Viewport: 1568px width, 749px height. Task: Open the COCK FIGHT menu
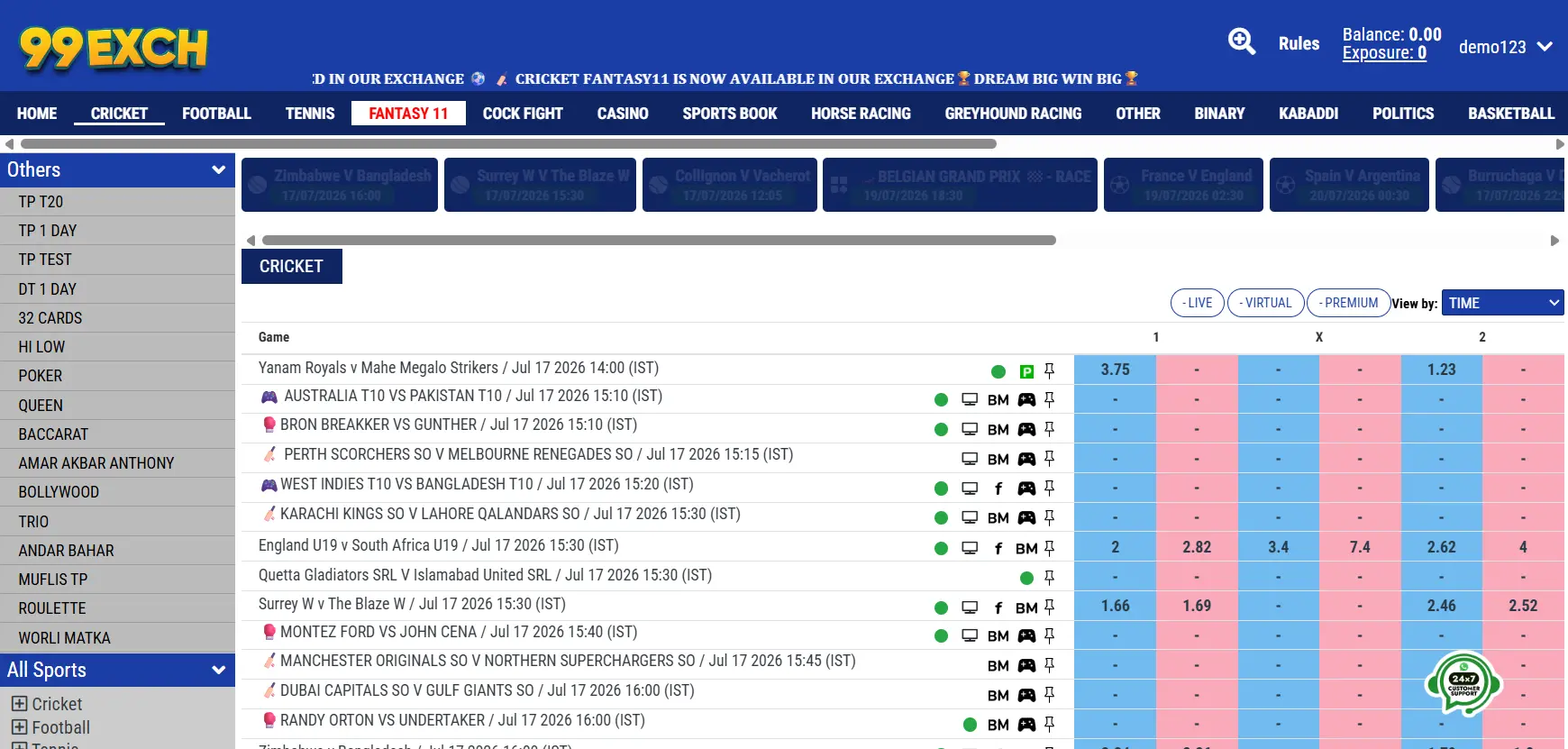pyautogui.click(x=523, y=114)
